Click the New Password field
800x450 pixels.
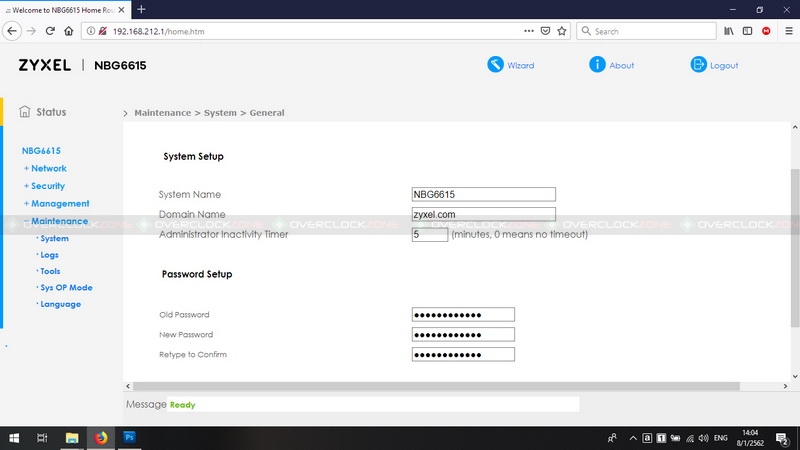pos(463,334)
